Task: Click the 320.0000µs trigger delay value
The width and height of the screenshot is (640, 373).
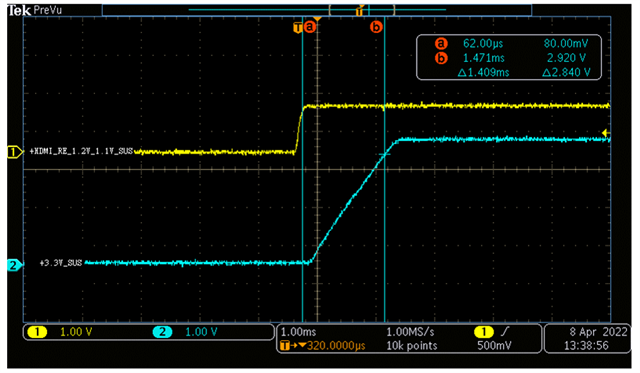Action: click(x=336, y=346)
